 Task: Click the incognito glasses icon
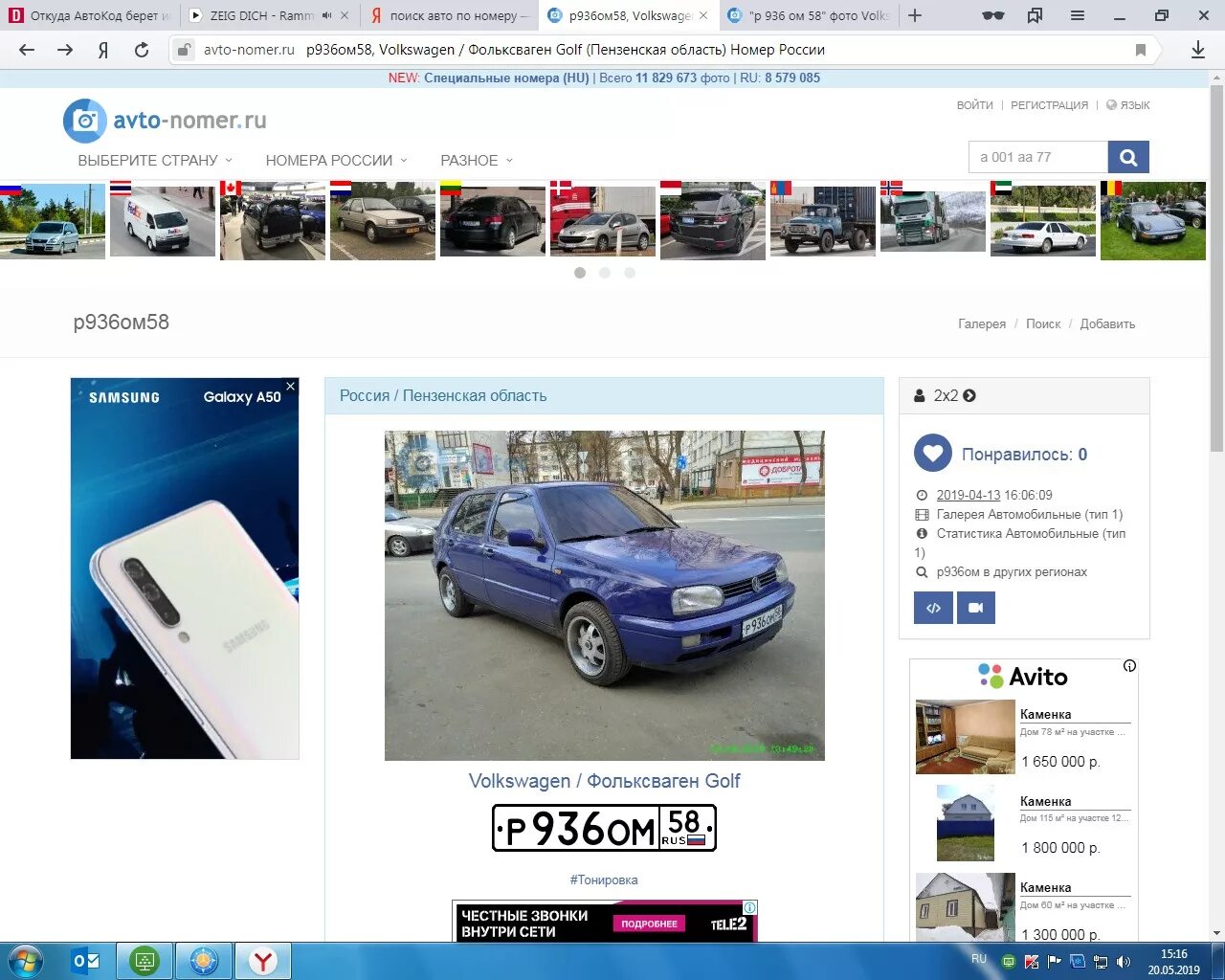click(993, 15)
